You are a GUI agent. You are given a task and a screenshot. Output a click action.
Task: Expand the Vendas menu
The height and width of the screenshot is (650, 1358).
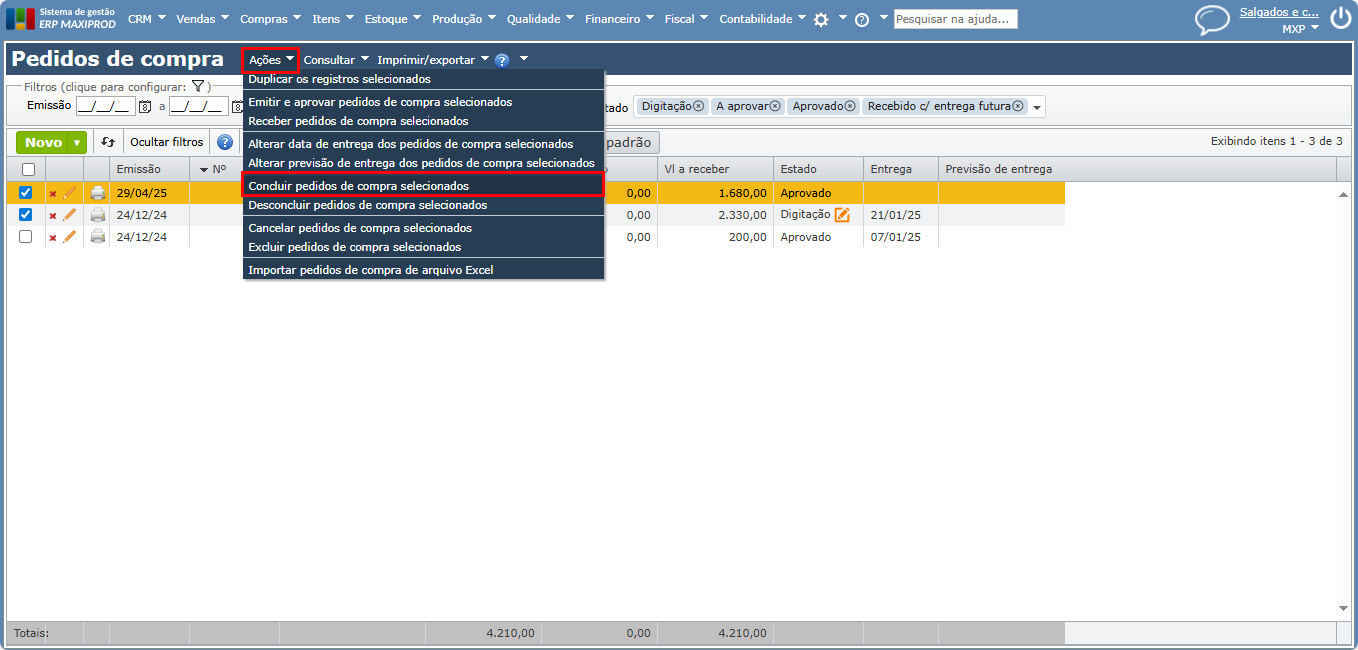[x=202, y=19]
